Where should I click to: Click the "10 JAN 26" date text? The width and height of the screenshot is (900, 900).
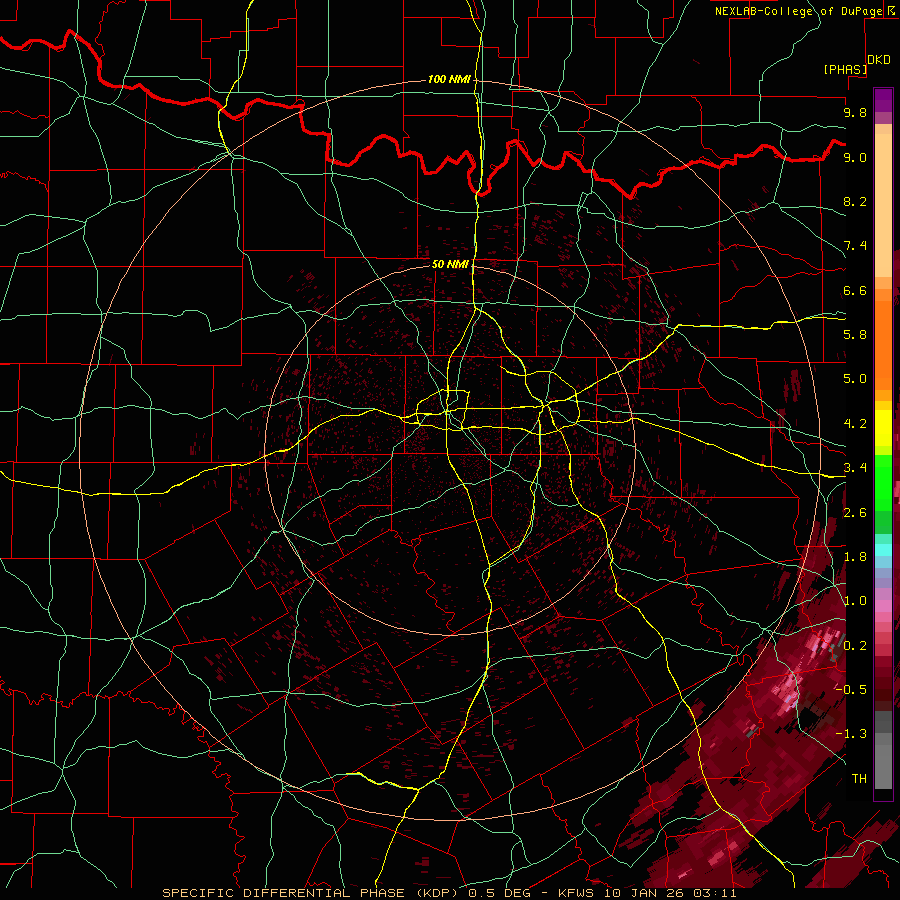click(643, 893)
